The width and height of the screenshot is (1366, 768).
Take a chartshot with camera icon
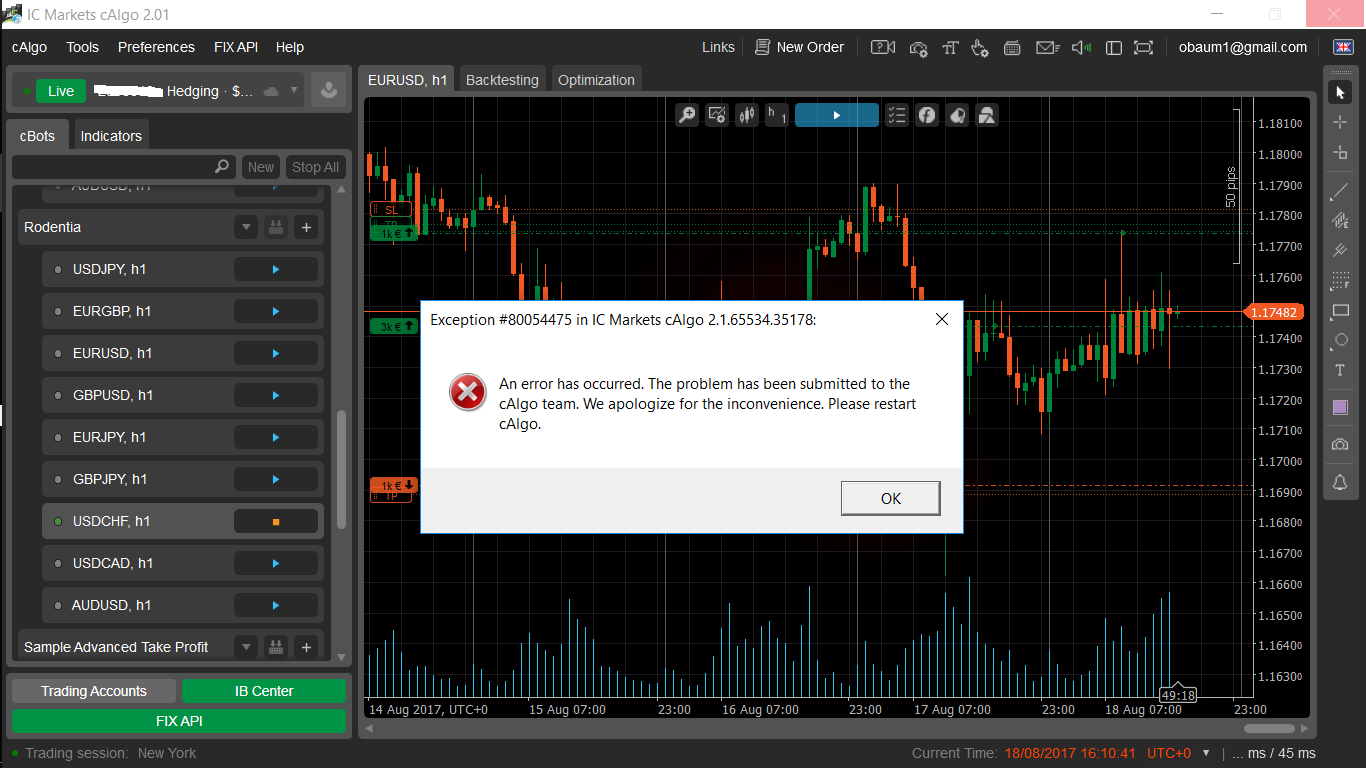tap(1340, 444)
